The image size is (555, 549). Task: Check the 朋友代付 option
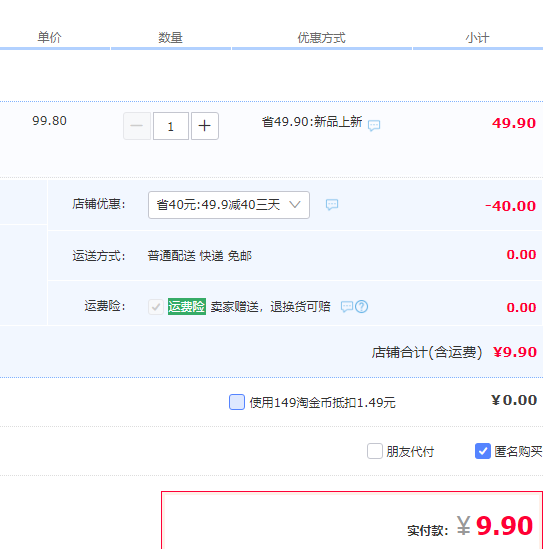pyautogui.click(x=375, y=451)
